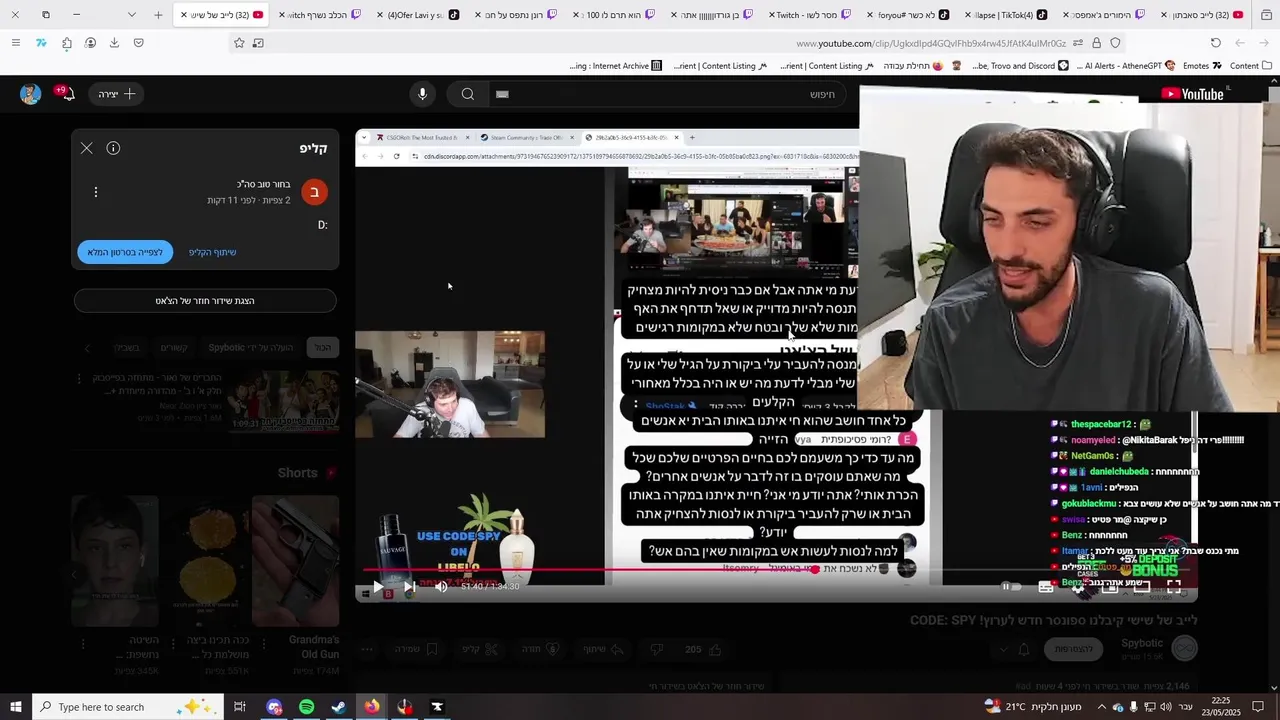The width and height of the screenshot is (1280, 720).
Task: Click the YouTube logo
Action: (x=1194, y=94)
